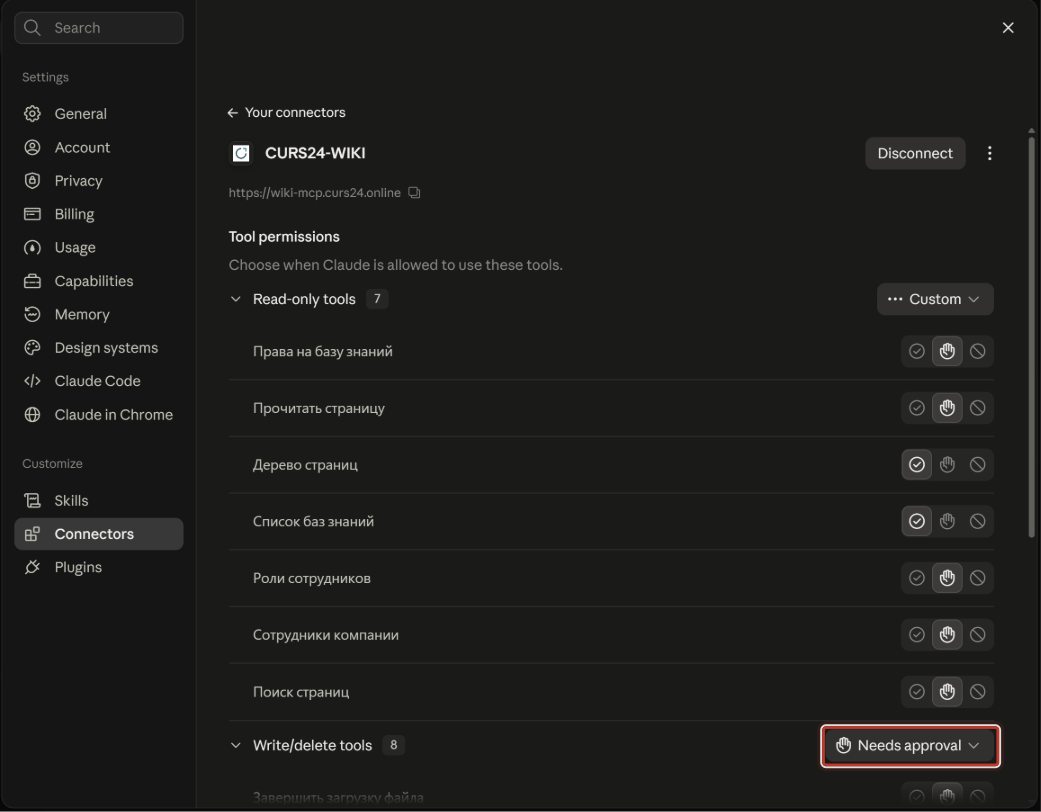
Task: Block the 'Роли сотрудников' tool
Action: pyautogui.click(x=977, y=578)
